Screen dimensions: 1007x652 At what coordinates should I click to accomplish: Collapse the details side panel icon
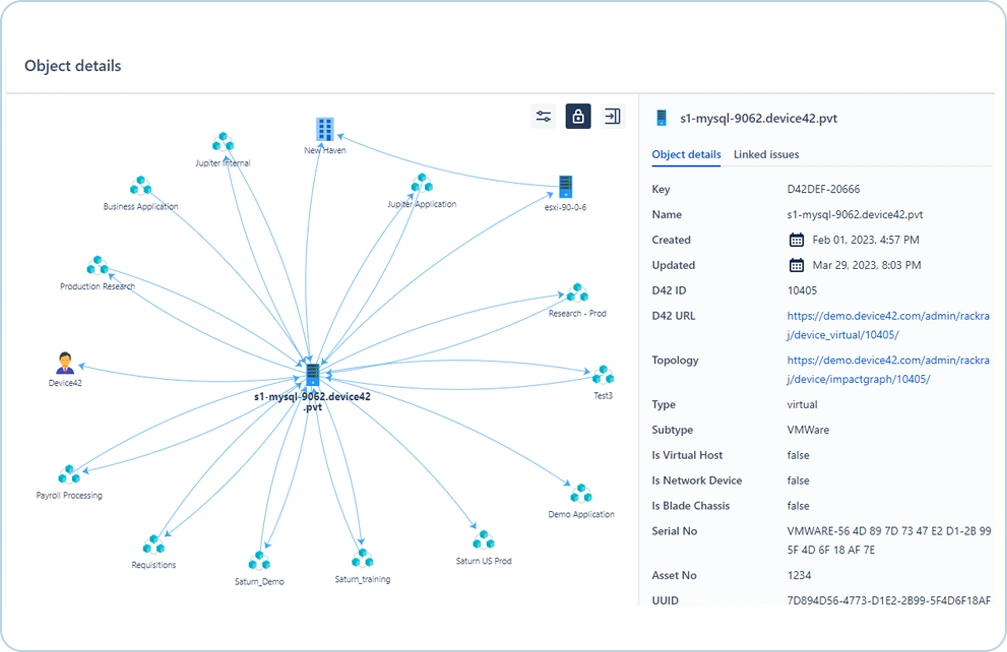(x=613, y=116)
